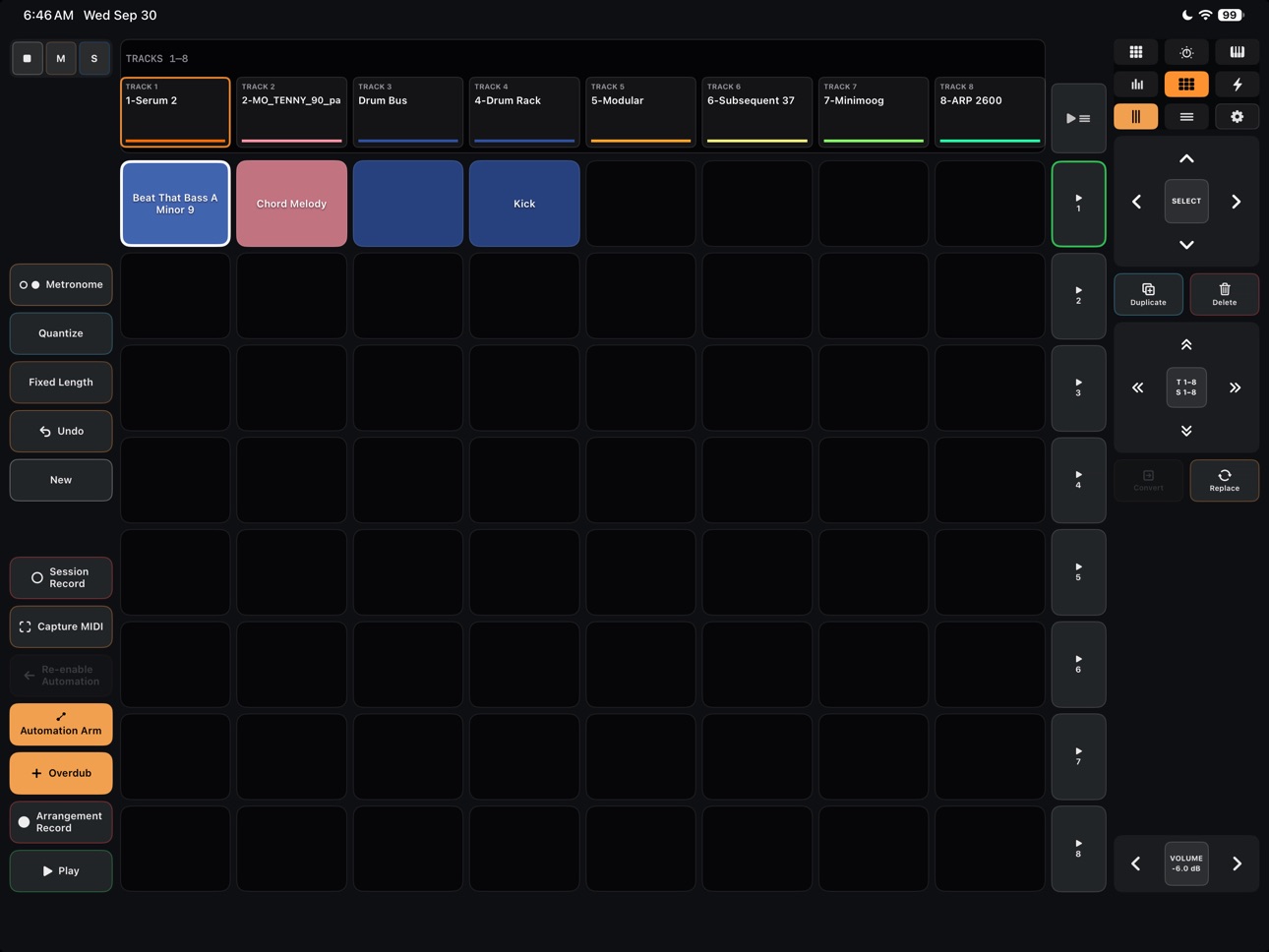Image resolution: width=1269 pixels, height=952 pixels.
Task: Select the orange vertical columns layout icon
Action: (1136, 117)
